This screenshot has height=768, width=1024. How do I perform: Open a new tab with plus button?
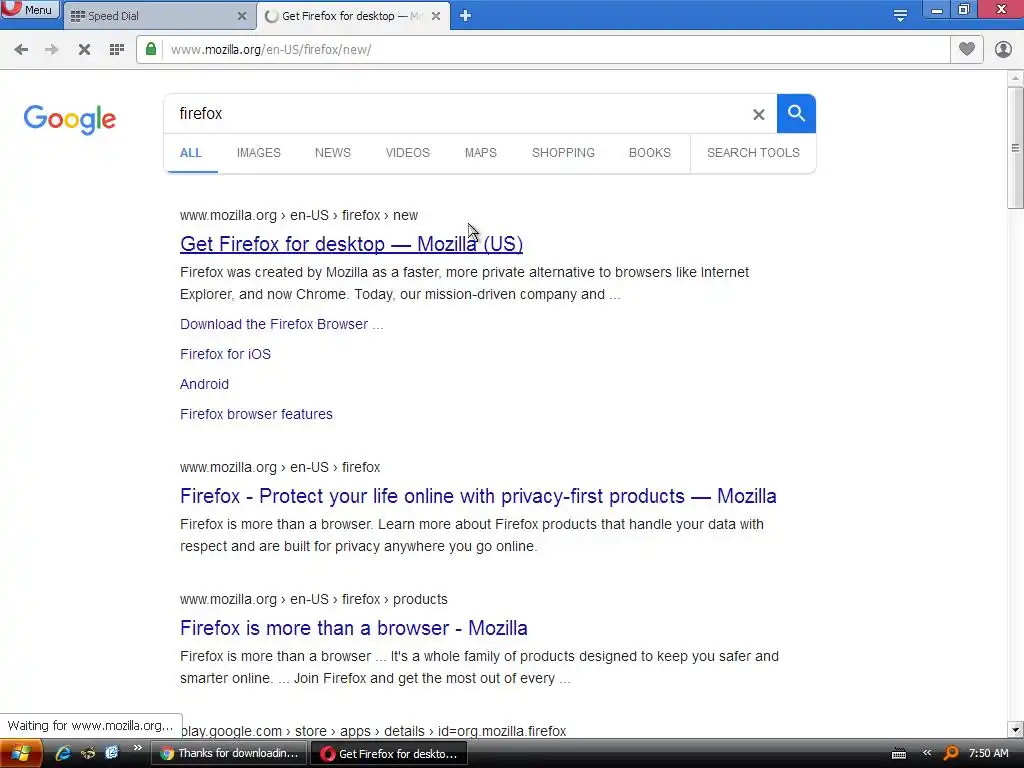pos(465,16)
